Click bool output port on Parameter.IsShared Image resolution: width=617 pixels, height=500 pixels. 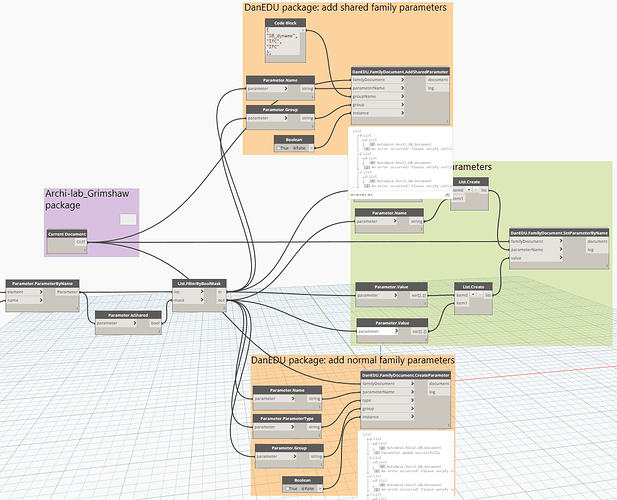[155, 323]
